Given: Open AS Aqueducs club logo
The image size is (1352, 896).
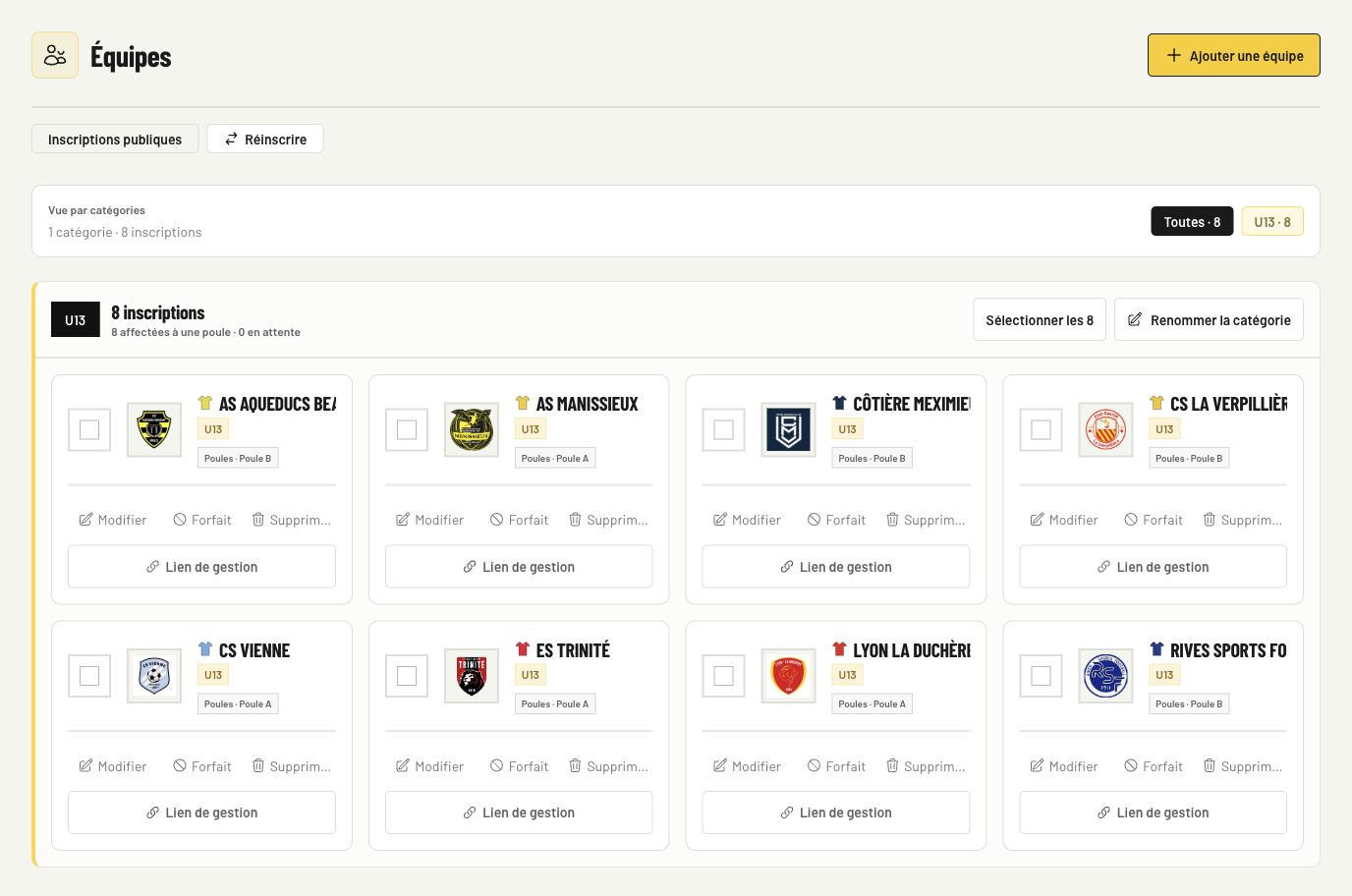Looking at the screenshot, I should (154, 429).
